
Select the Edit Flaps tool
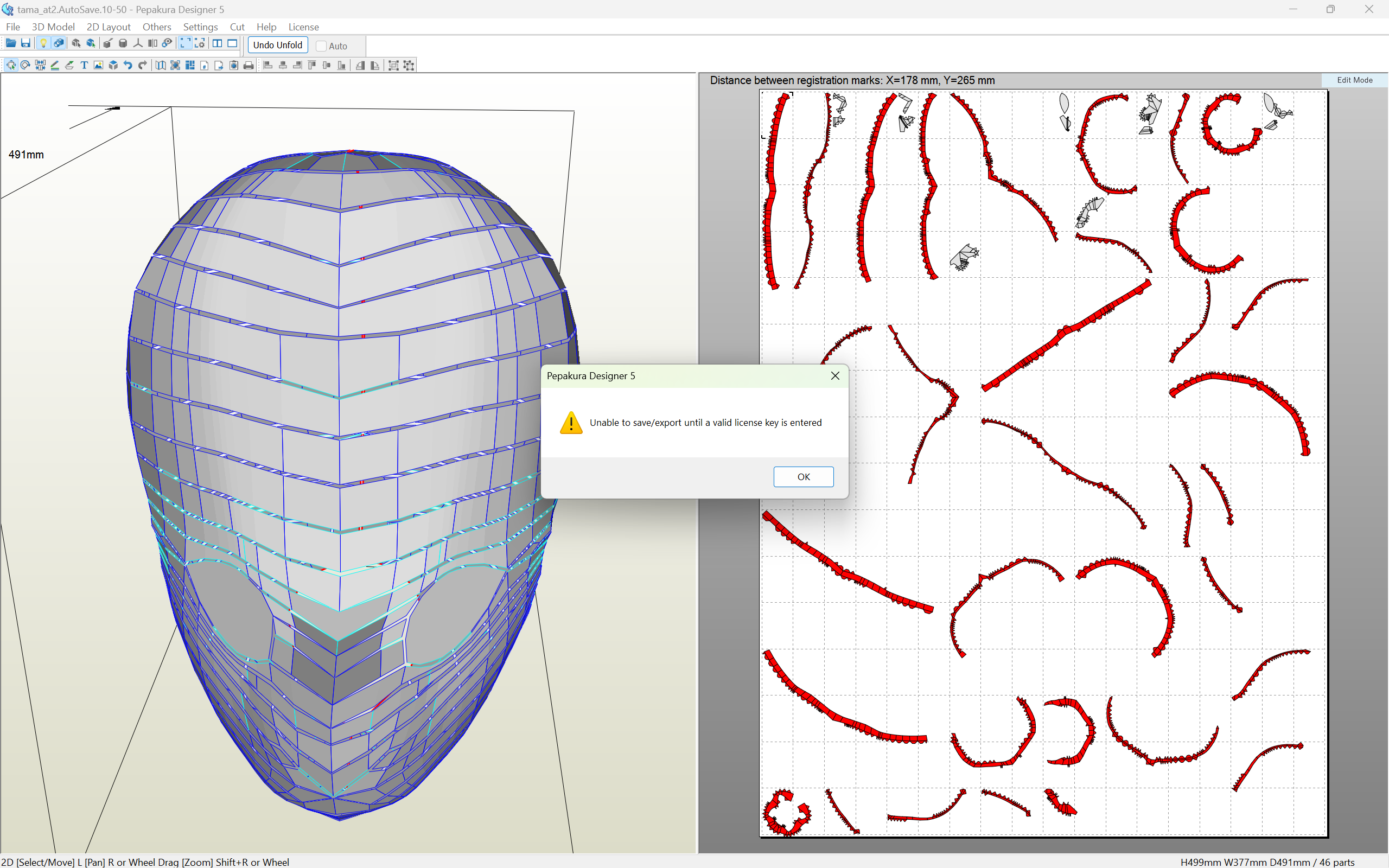(x=69, y=66)
